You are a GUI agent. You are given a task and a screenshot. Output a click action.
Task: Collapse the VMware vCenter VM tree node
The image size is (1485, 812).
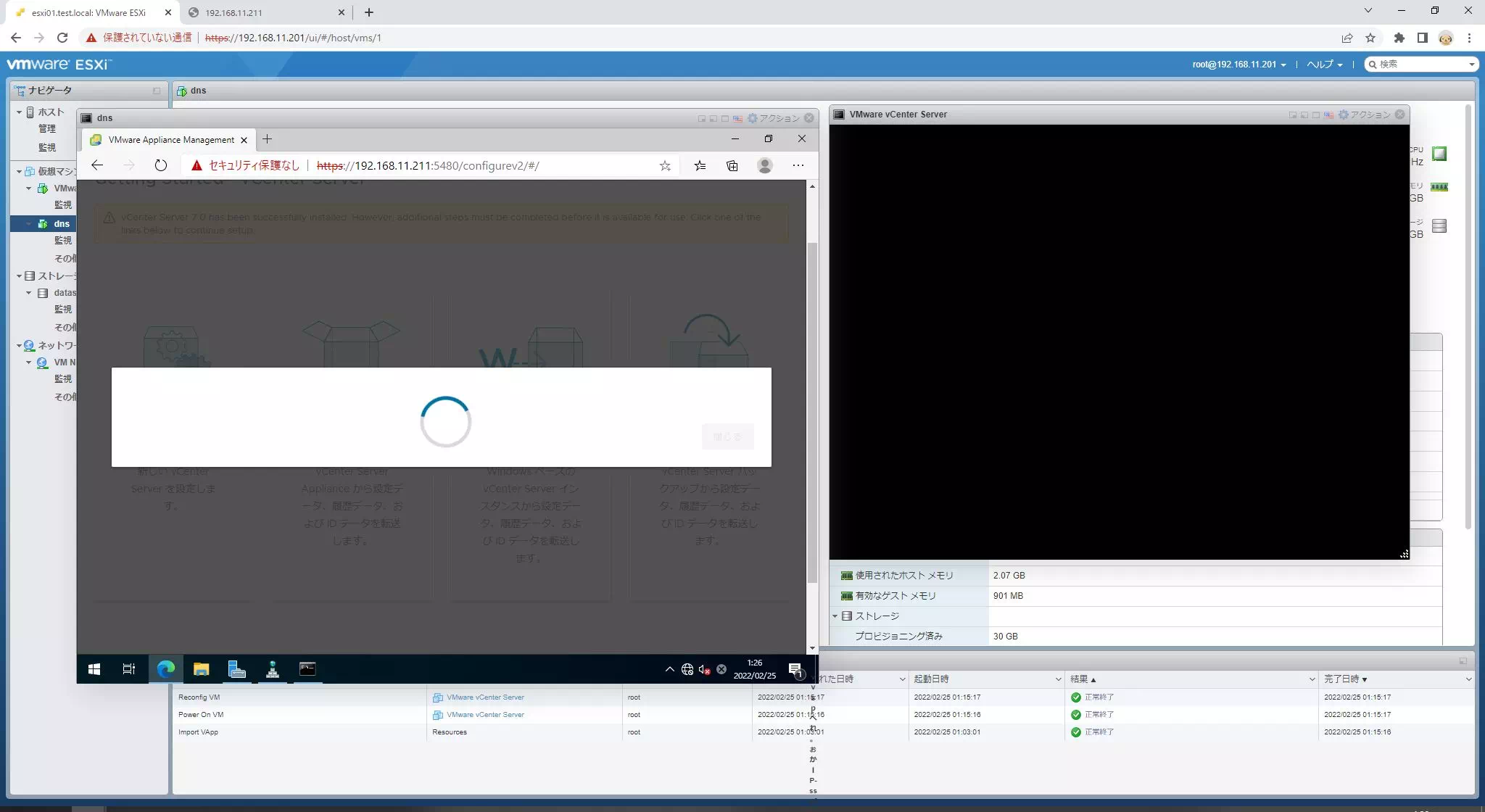coord(29,188)
